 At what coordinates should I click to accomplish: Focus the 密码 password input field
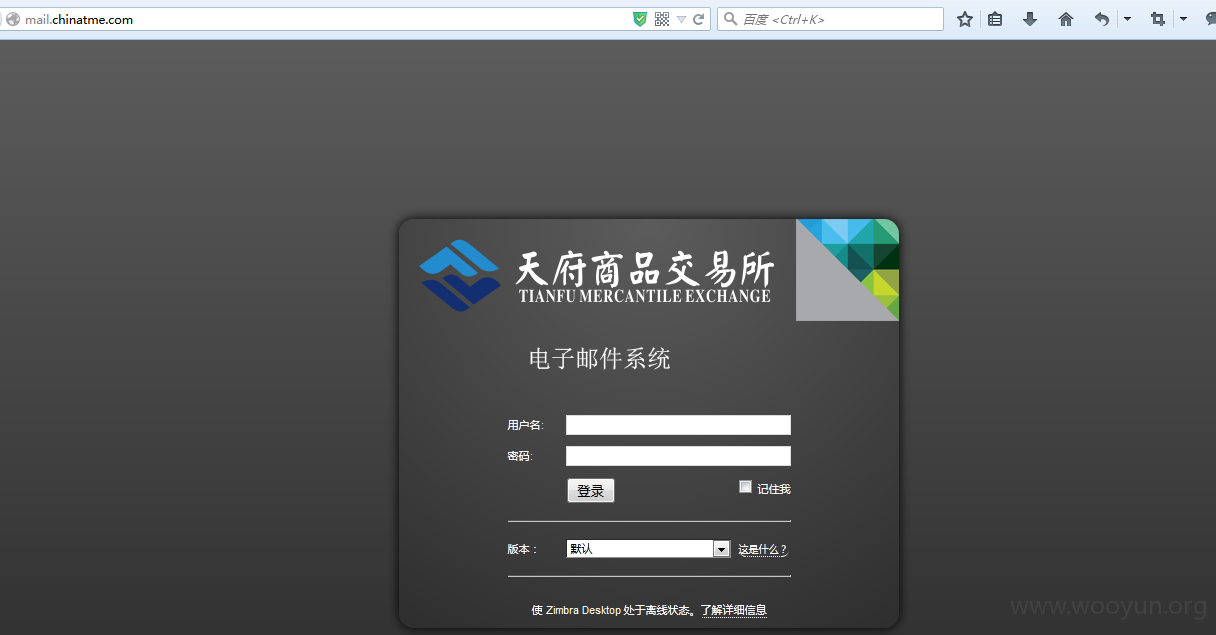tap(678, 456)
